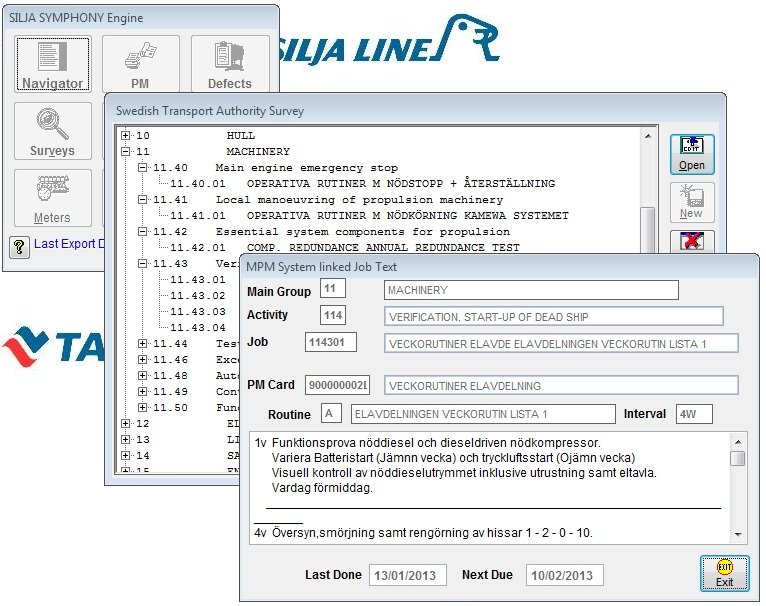Click the Exit button in Job Text dialog

pyautogui.click(x=724, y=574)
